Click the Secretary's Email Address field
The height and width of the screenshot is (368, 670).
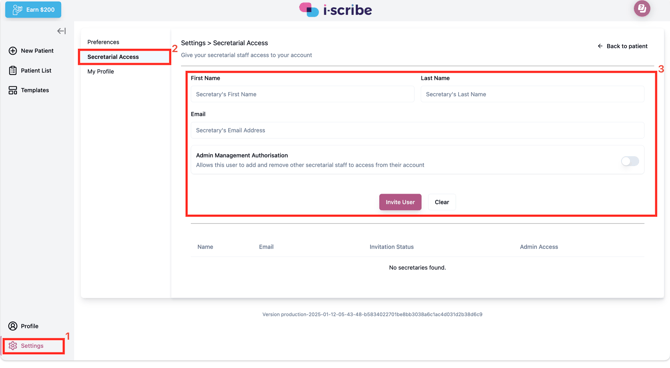pos(417,130)
